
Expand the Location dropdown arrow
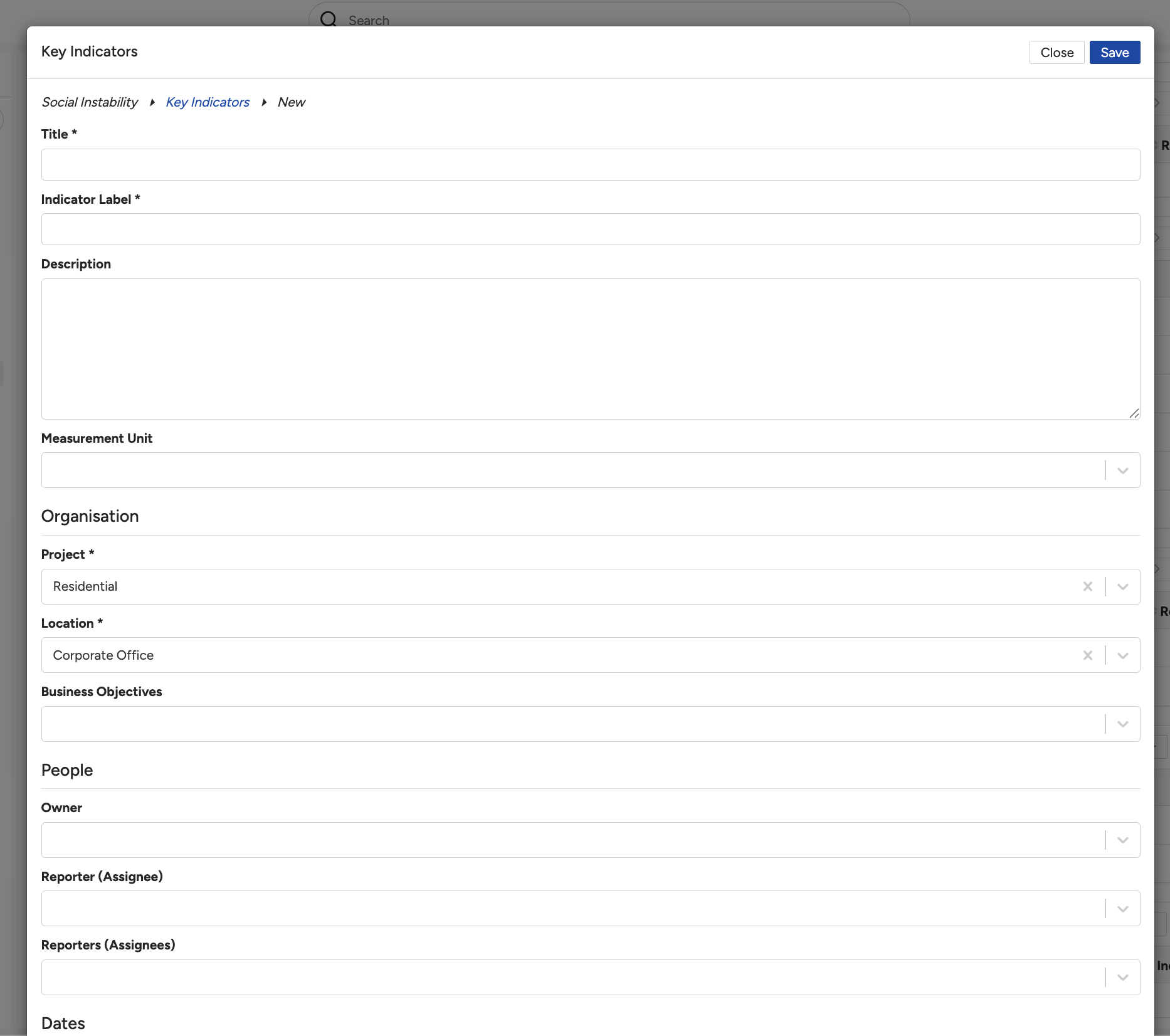tap(1123, 655)
